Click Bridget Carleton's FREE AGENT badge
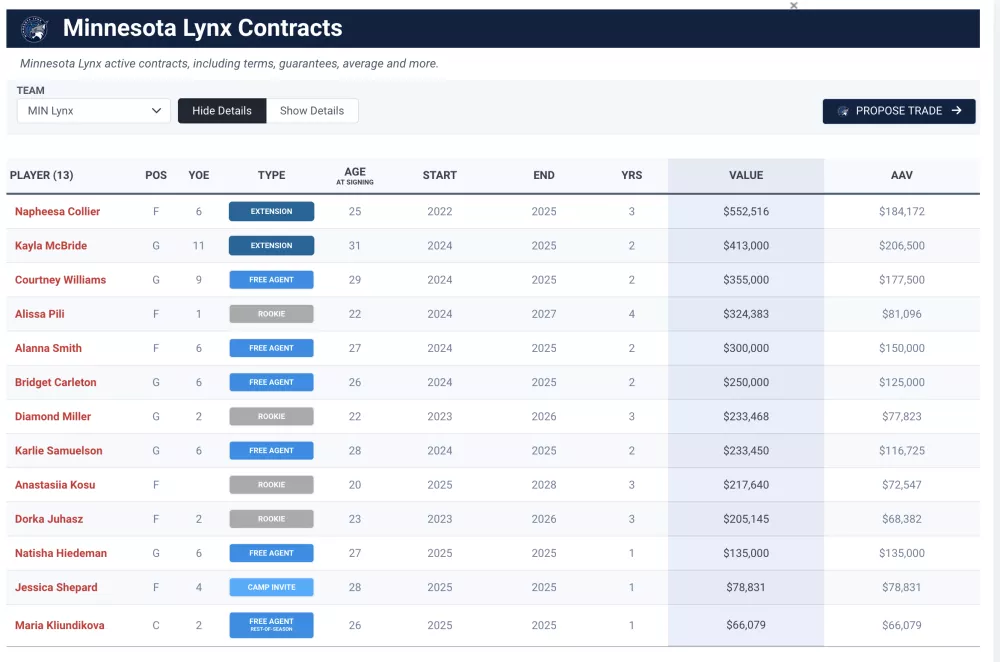 tap(271, 383)
